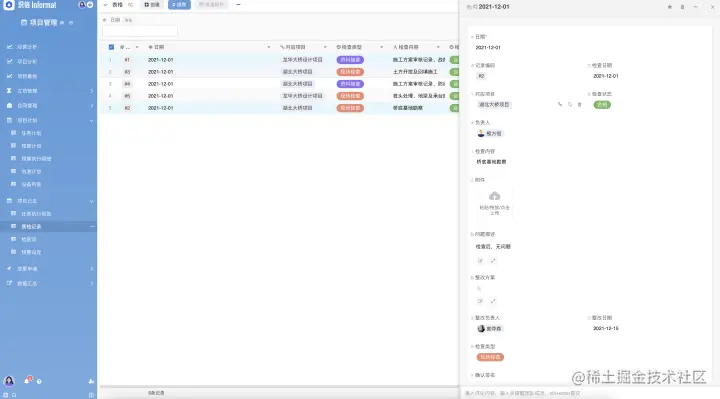This screenshot has width=720, height=399.
Task: Click the edit icon under the second rich text field
Action: point(480,301)
